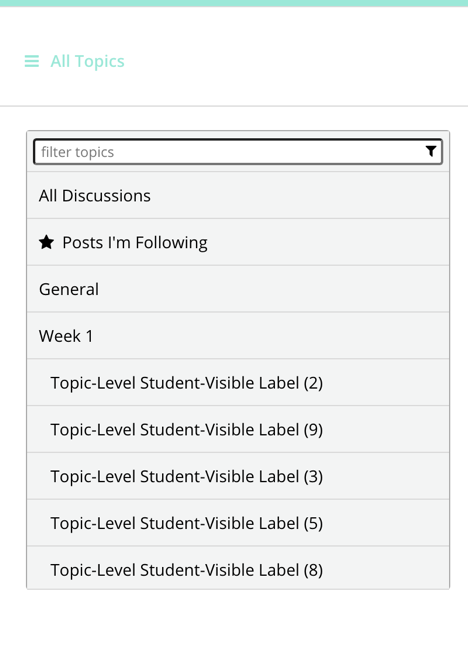Click the funnel filter icon in search box
Viewport: 468px width, 645px height.
431,151
